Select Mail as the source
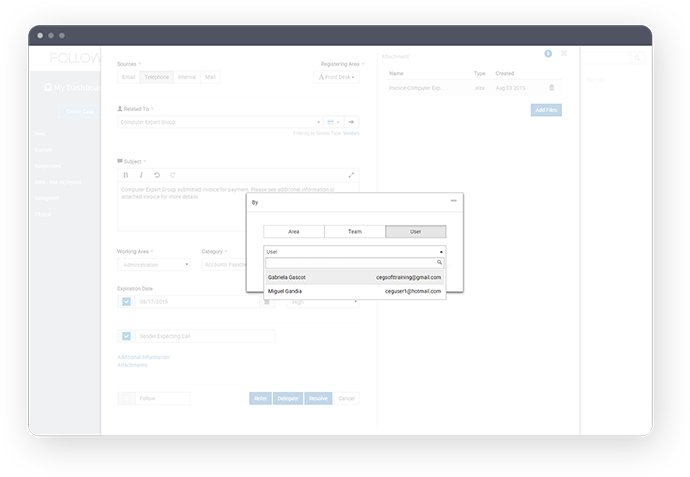 tap(210, 77)
